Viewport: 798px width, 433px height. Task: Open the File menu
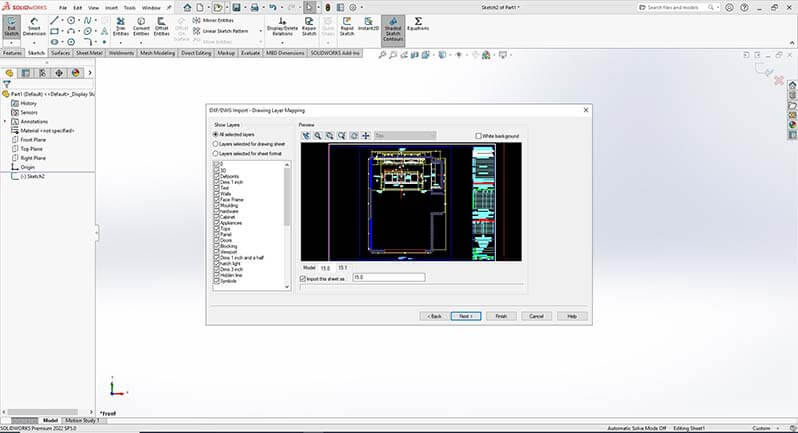point(63,8)
